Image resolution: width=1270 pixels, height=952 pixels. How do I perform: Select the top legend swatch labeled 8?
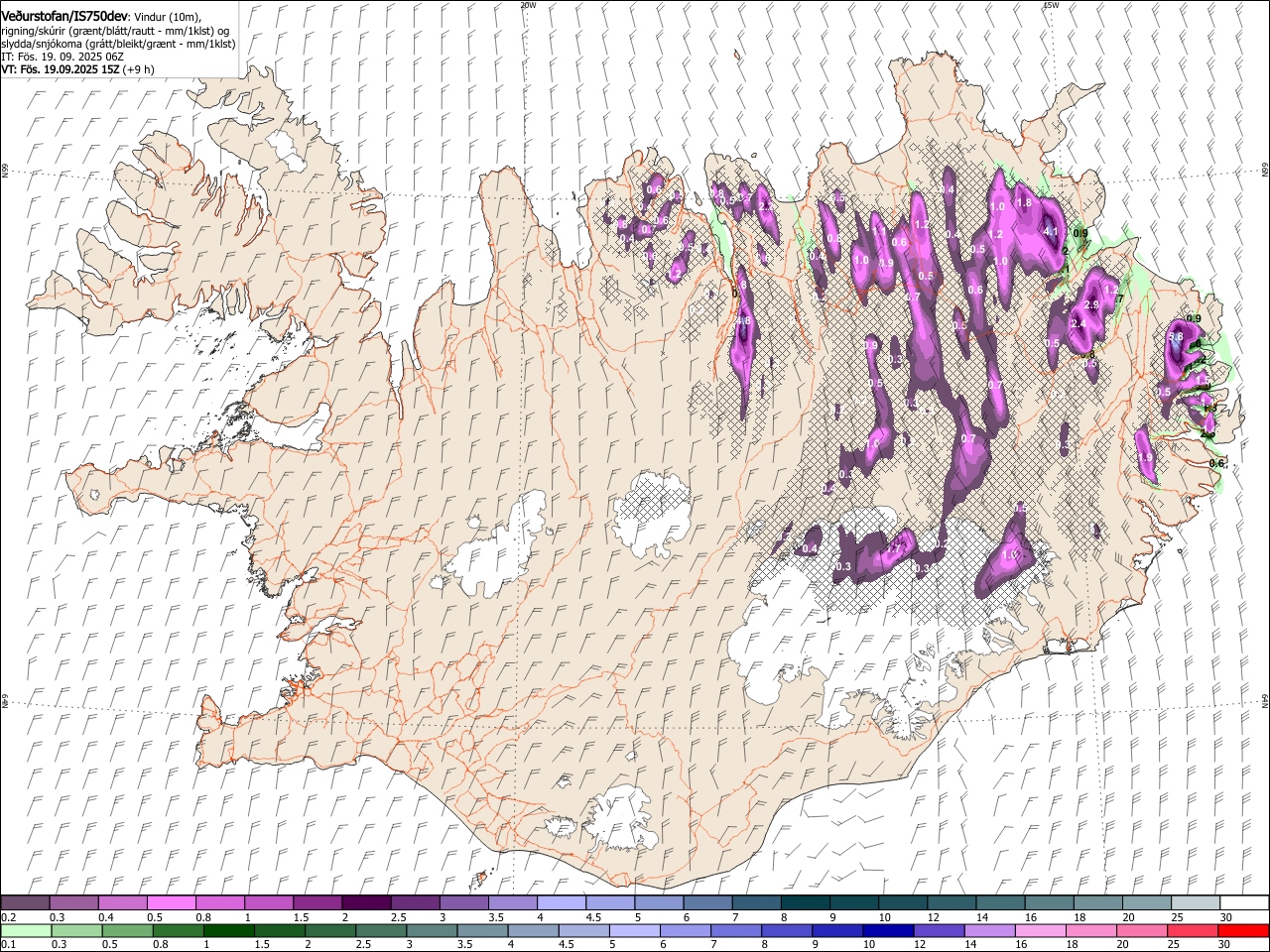coord(805,902)
